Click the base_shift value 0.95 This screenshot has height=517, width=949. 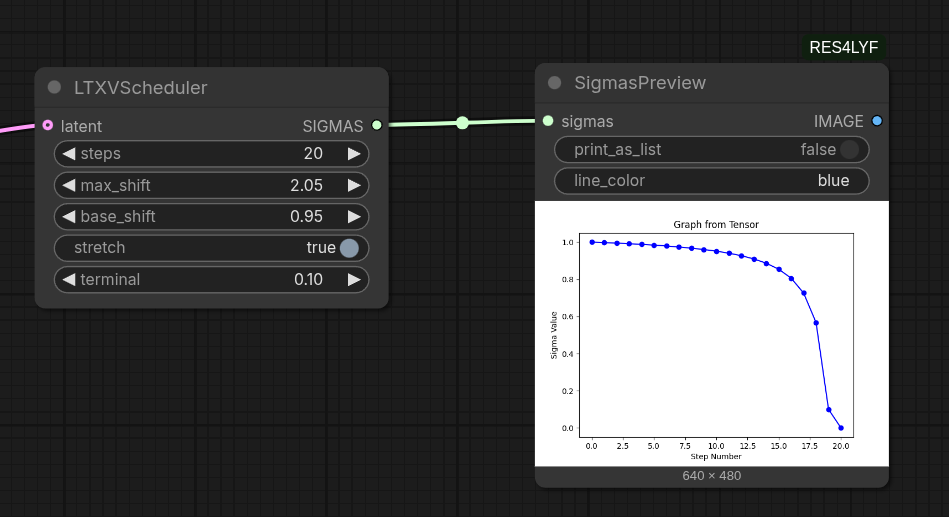pyautogui.click(x=306, y=217)
